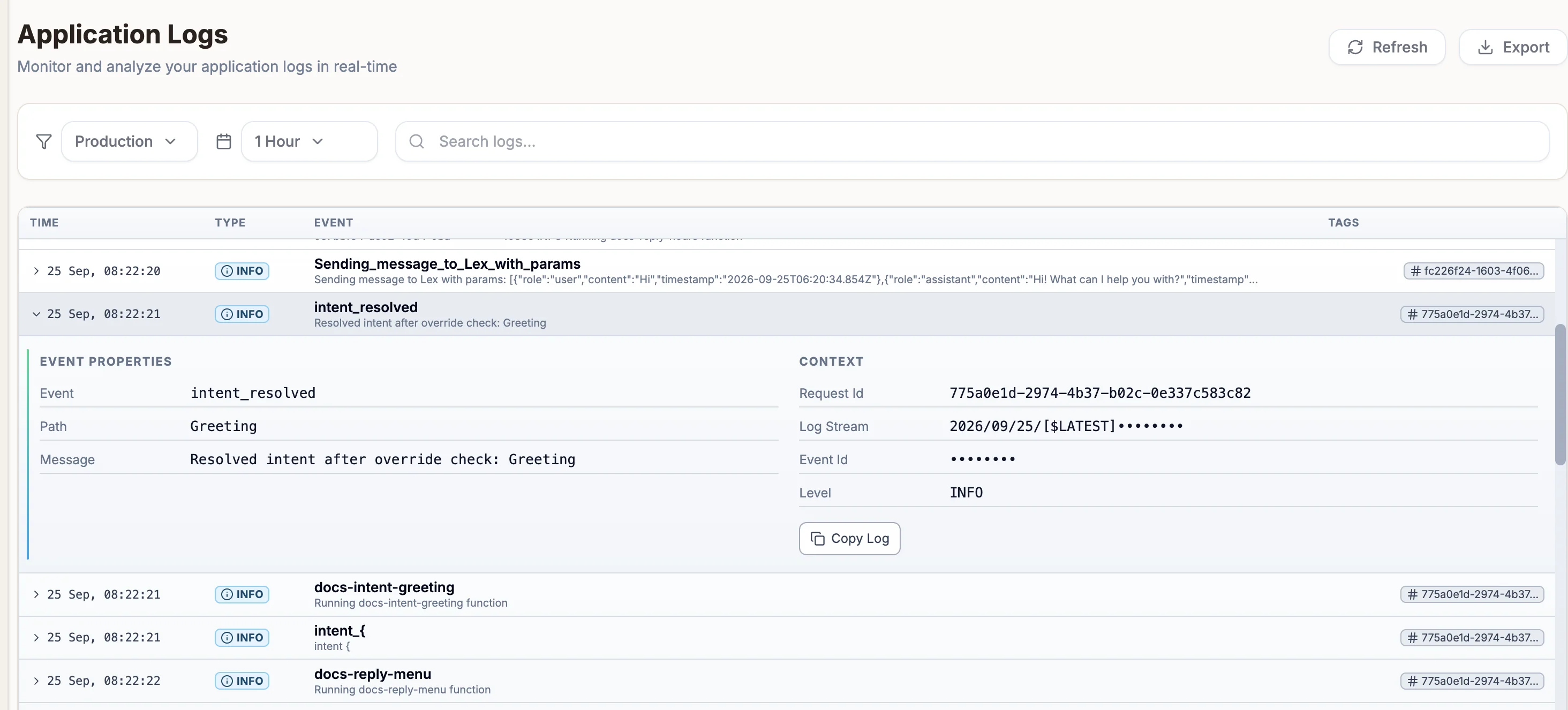1568x710 pixels.
Task: Click the 'Running docs-intent-greeting function' description
Action: coord(411,603)
